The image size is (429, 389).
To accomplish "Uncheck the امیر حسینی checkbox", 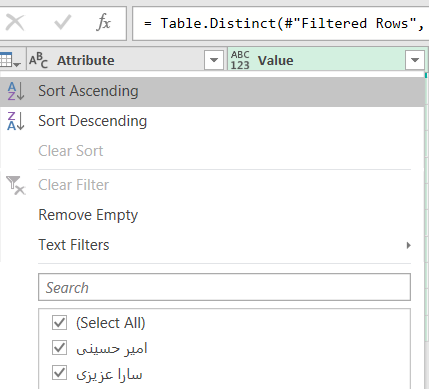I will (59, 348).
